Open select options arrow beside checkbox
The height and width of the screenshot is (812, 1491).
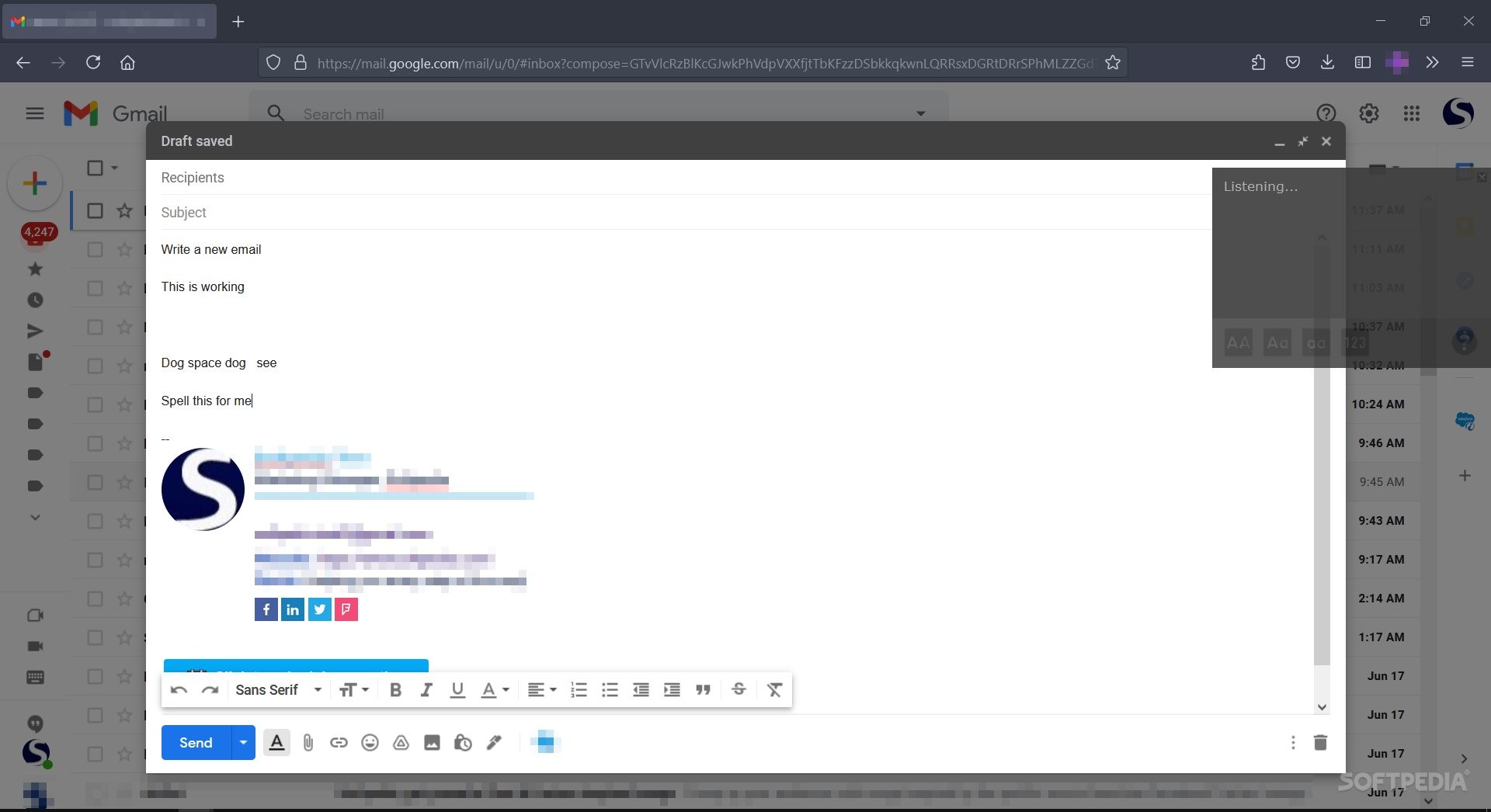click(x=114, y=168)
